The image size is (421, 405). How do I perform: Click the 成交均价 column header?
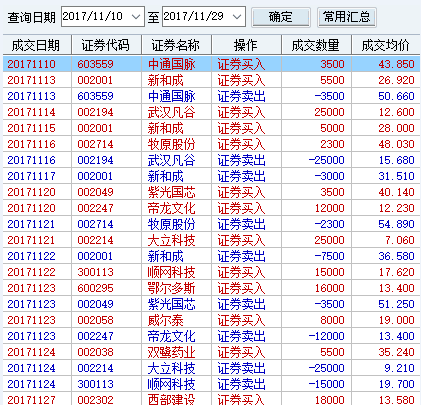tap(385, 45)
